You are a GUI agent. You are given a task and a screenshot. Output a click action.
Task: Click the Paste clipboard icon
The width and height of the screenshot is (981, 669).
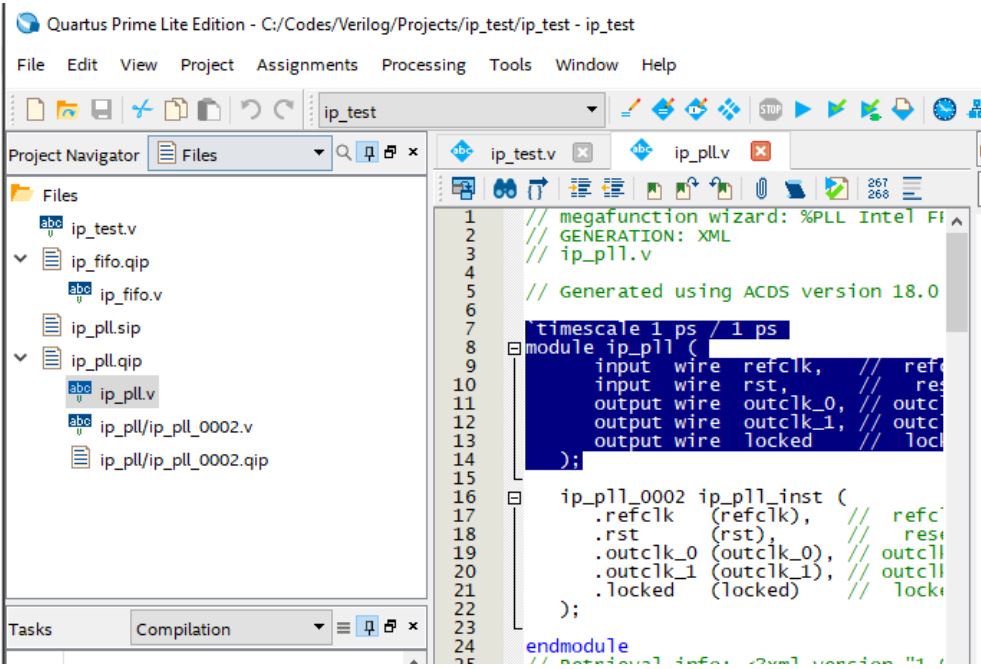coord(209,110)
